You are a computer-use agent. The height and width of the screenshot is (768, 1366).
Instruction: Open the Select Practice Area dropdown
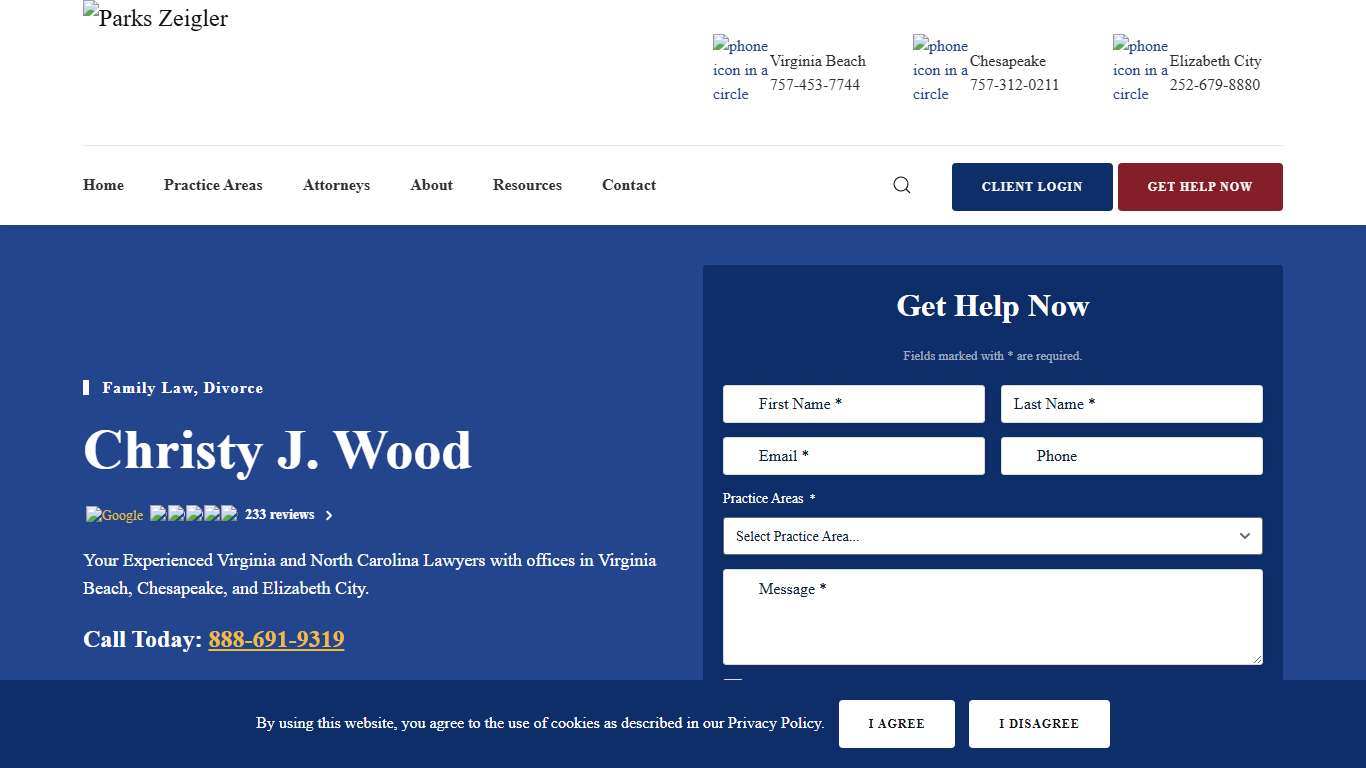[992, 536]
